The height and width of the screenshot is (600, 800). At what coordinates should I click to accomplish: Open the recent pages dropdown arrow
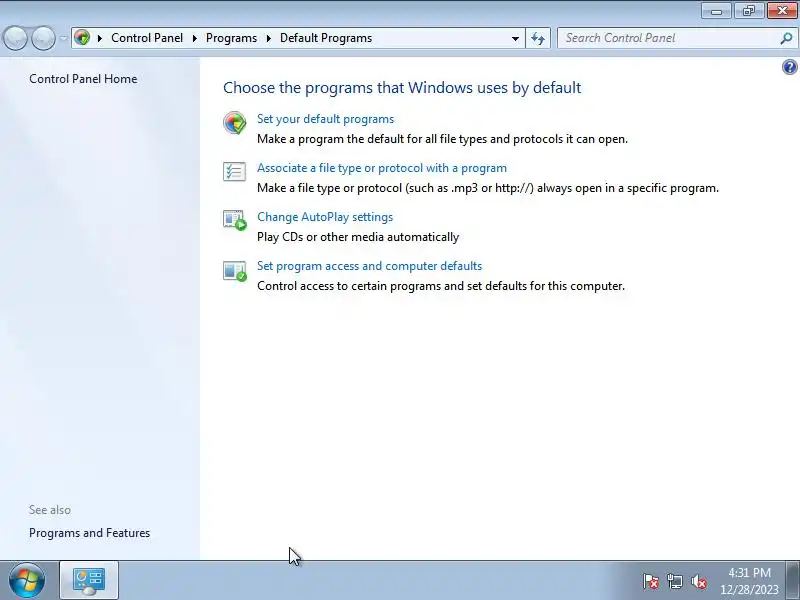tap(63, 38)
